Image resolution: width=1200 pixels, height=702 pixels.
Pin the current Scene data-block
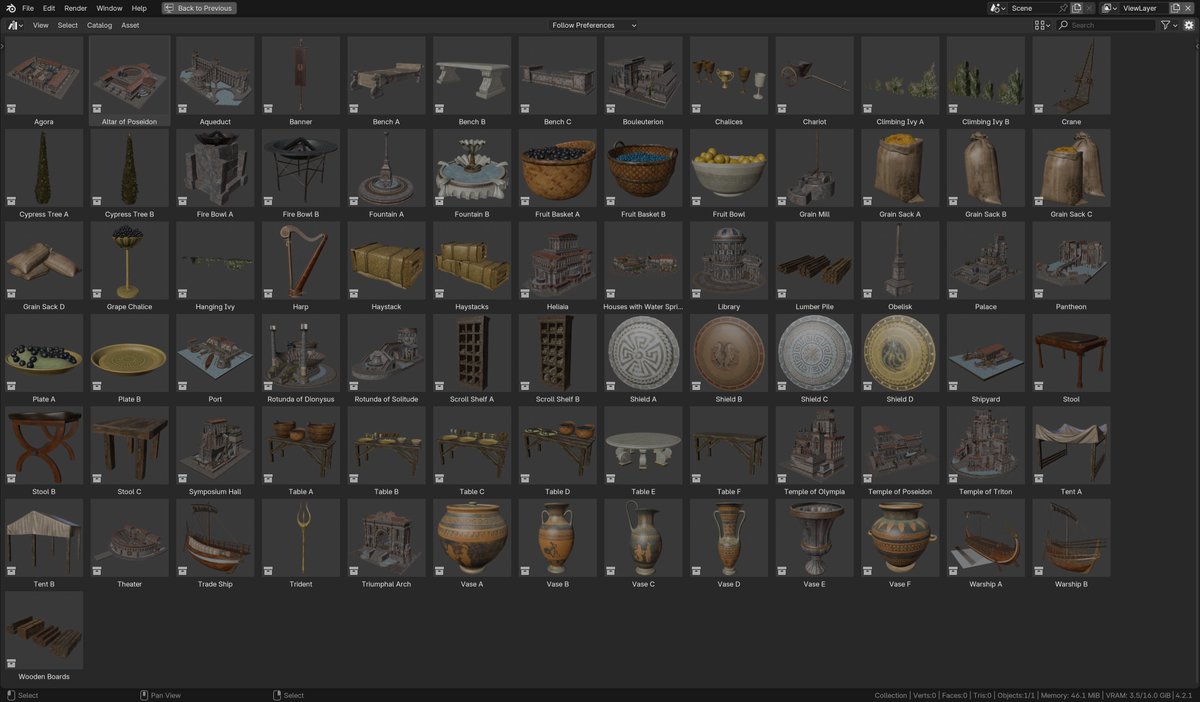point(1063,7)
